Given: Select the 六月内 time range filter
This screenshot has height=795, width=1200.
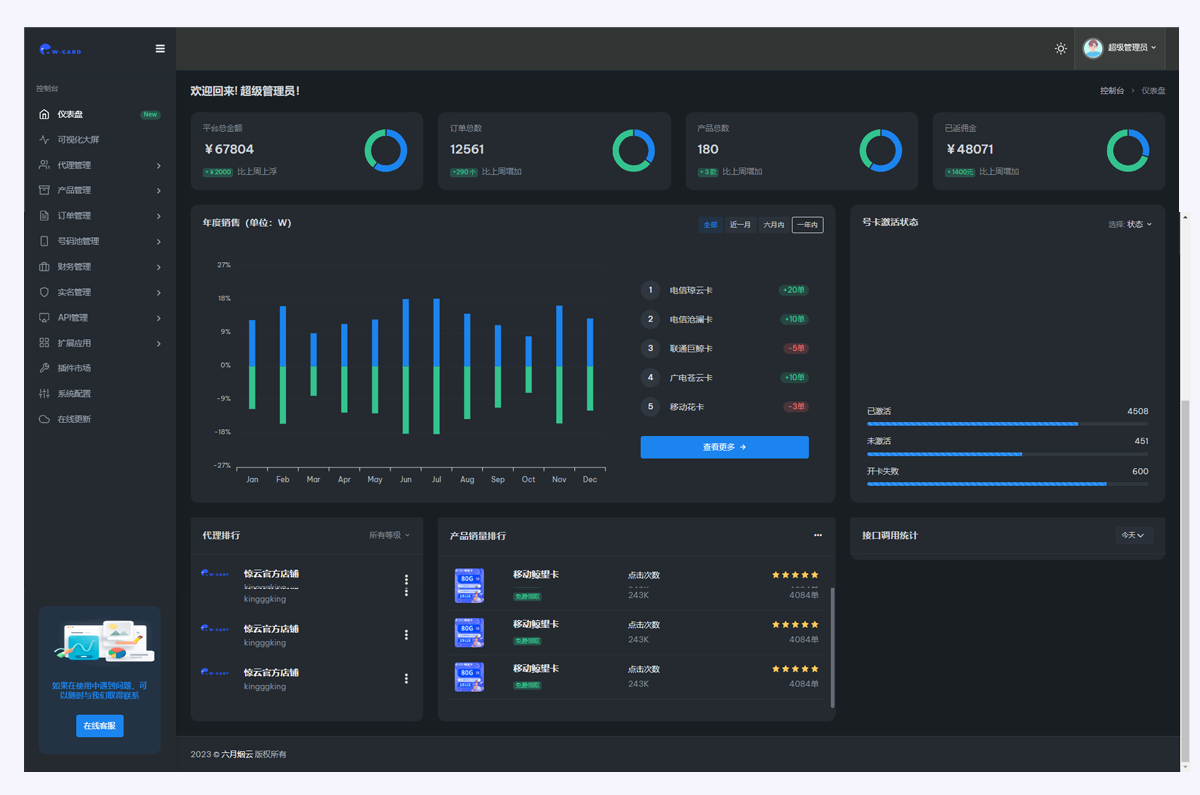Looking at the screenshot, I should [x=774, y=225].
